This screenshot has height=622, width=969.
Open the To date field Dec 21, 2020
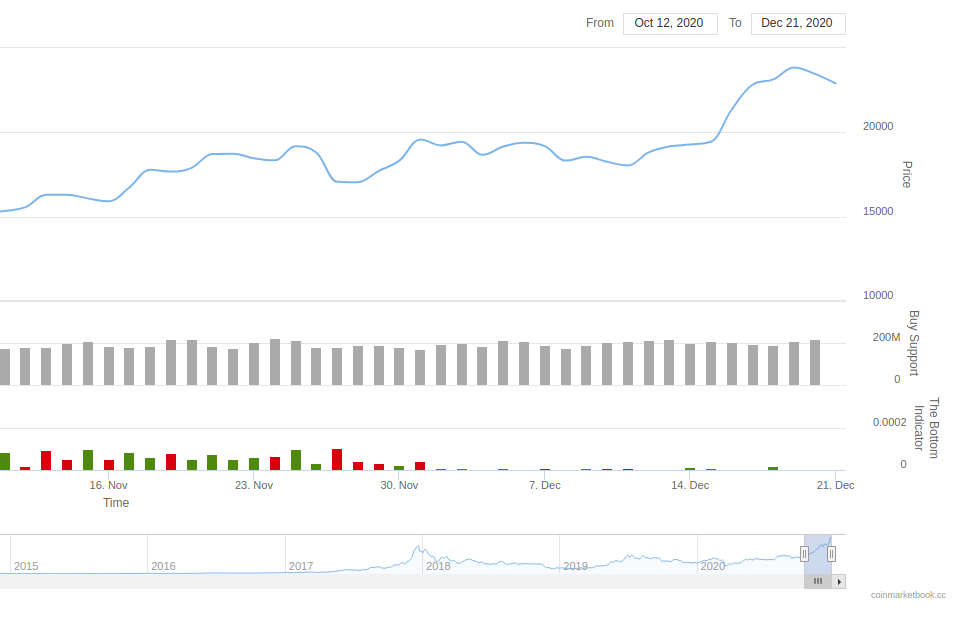[798, 23]
